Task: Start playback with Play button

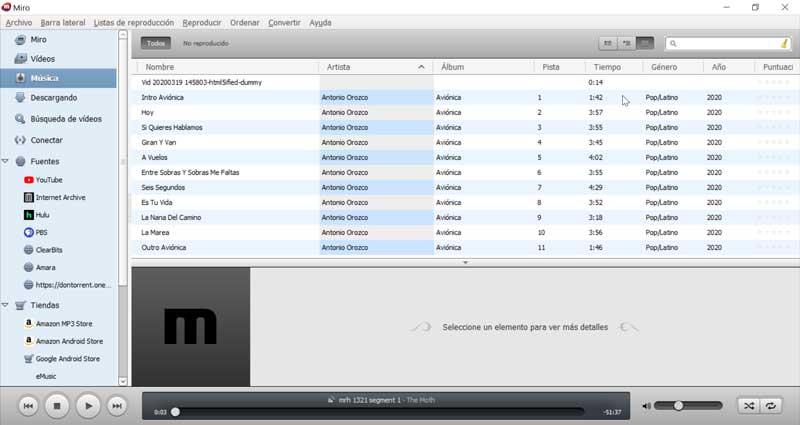Action: [88, 406]
